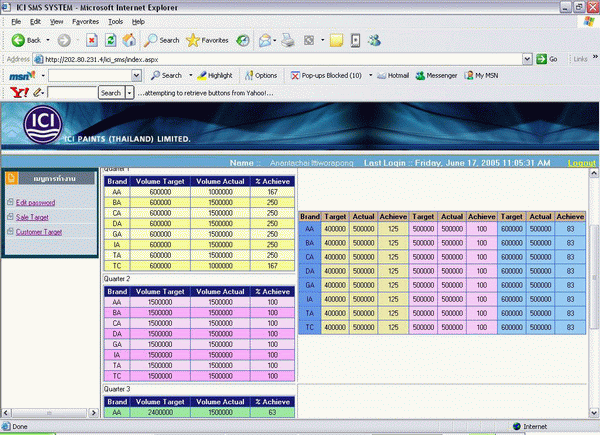
Task: Click the Yahoo! Y! logo
Action: coord(19,92)
